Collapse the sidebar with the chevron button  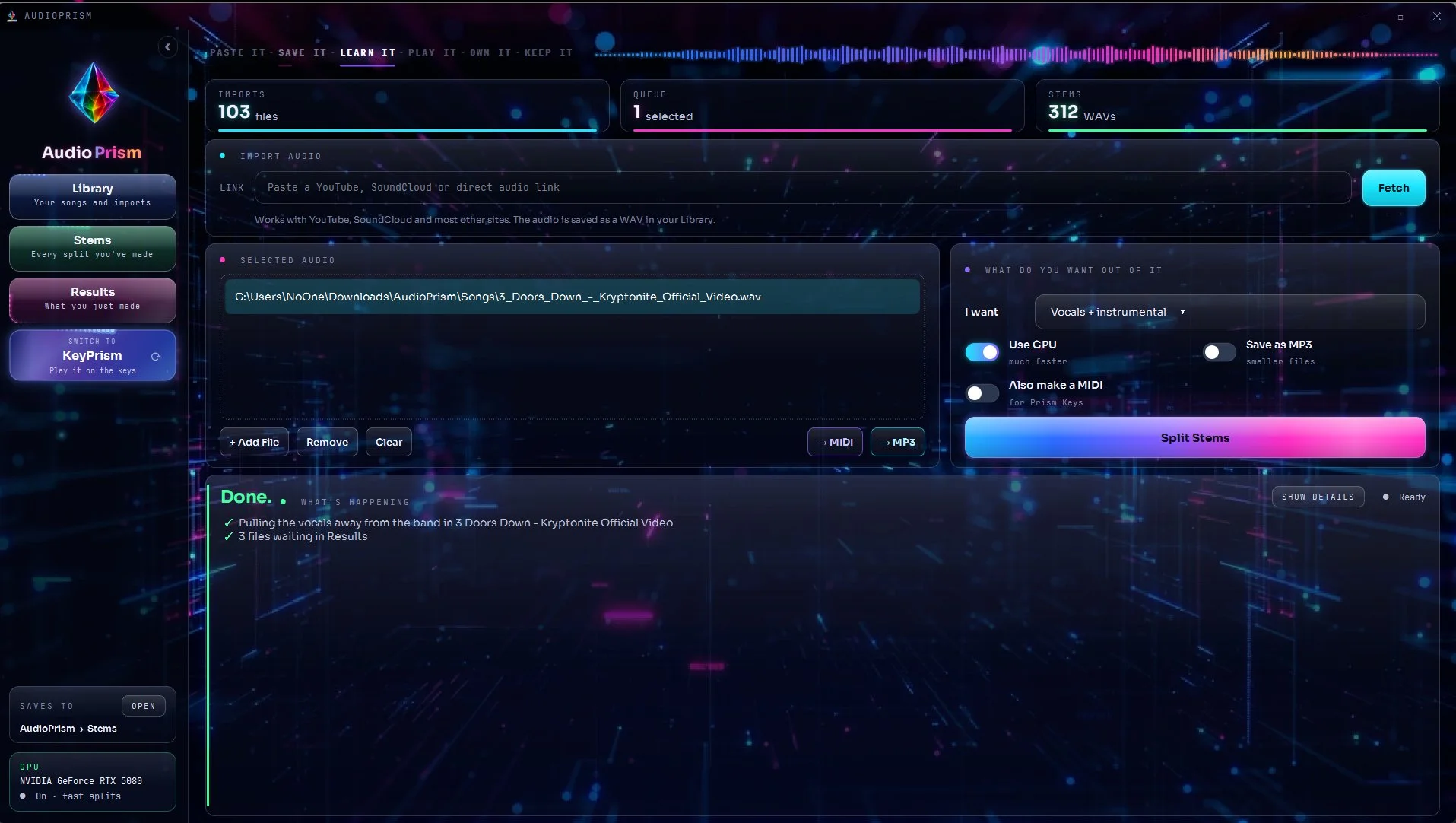click(x=167, y=47)
